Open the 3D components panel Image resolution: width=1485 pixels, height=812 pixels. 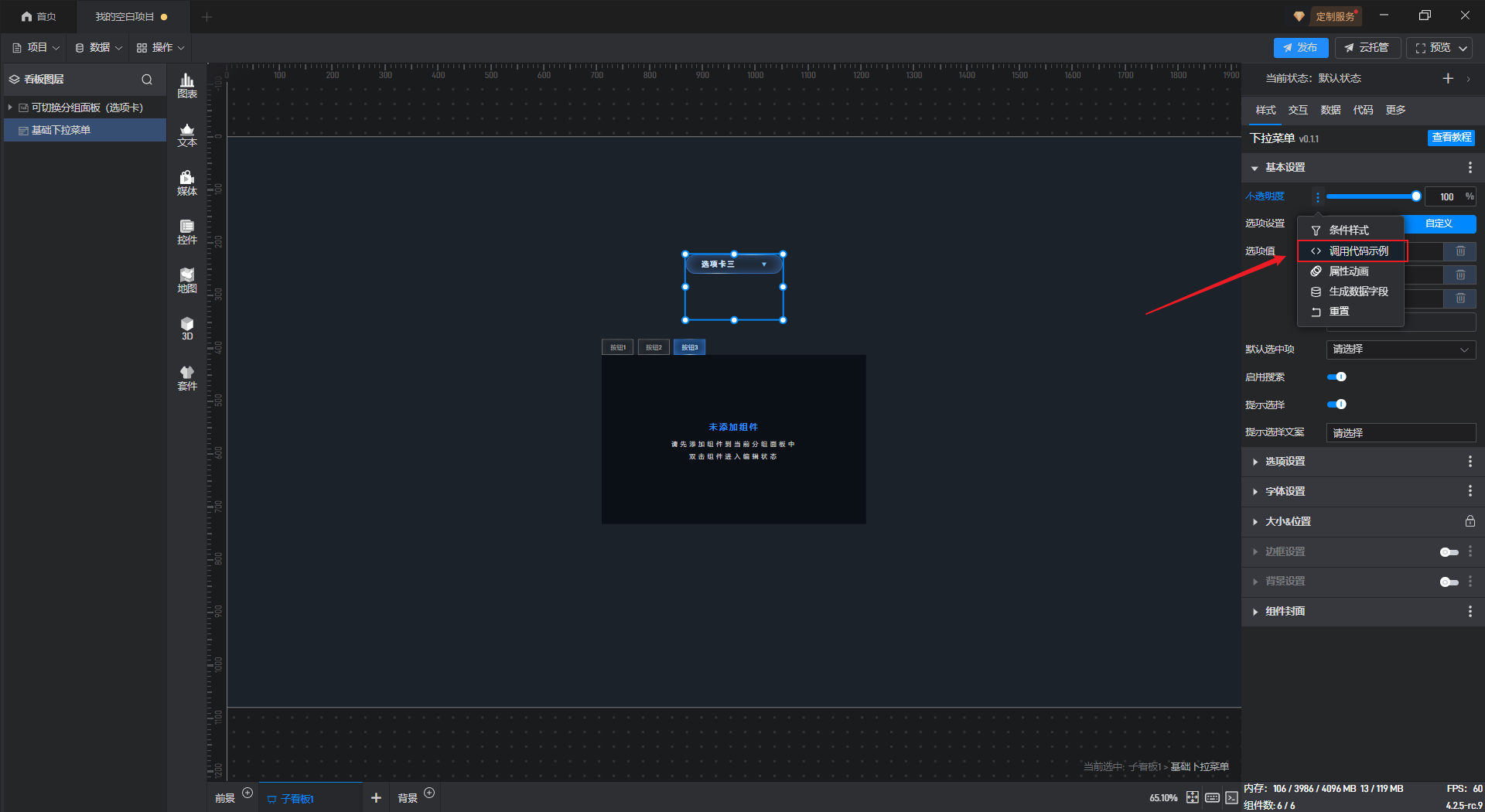coord(187,329)
